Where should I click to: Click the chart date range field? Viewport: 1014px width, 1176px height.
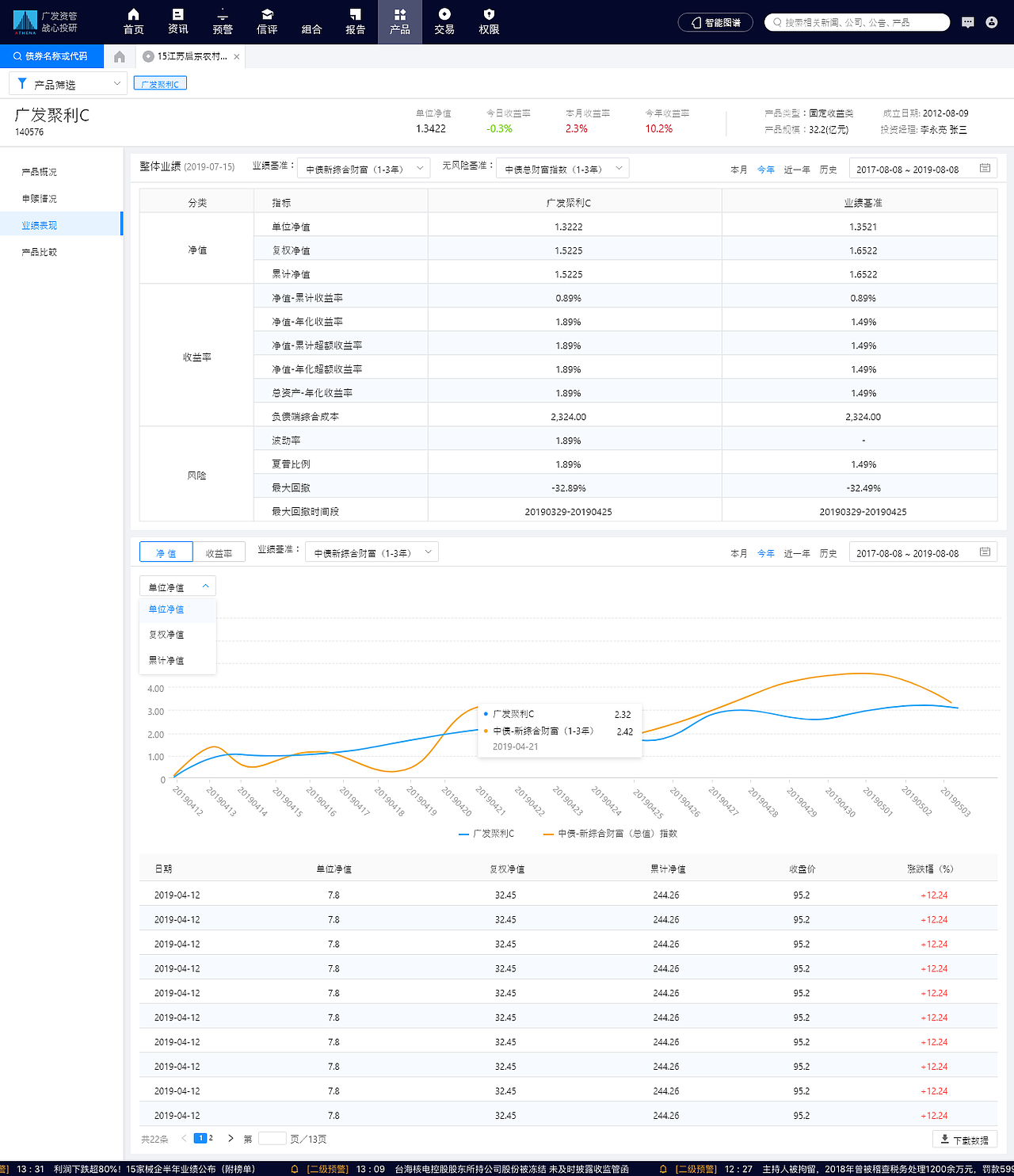(923, 552)
